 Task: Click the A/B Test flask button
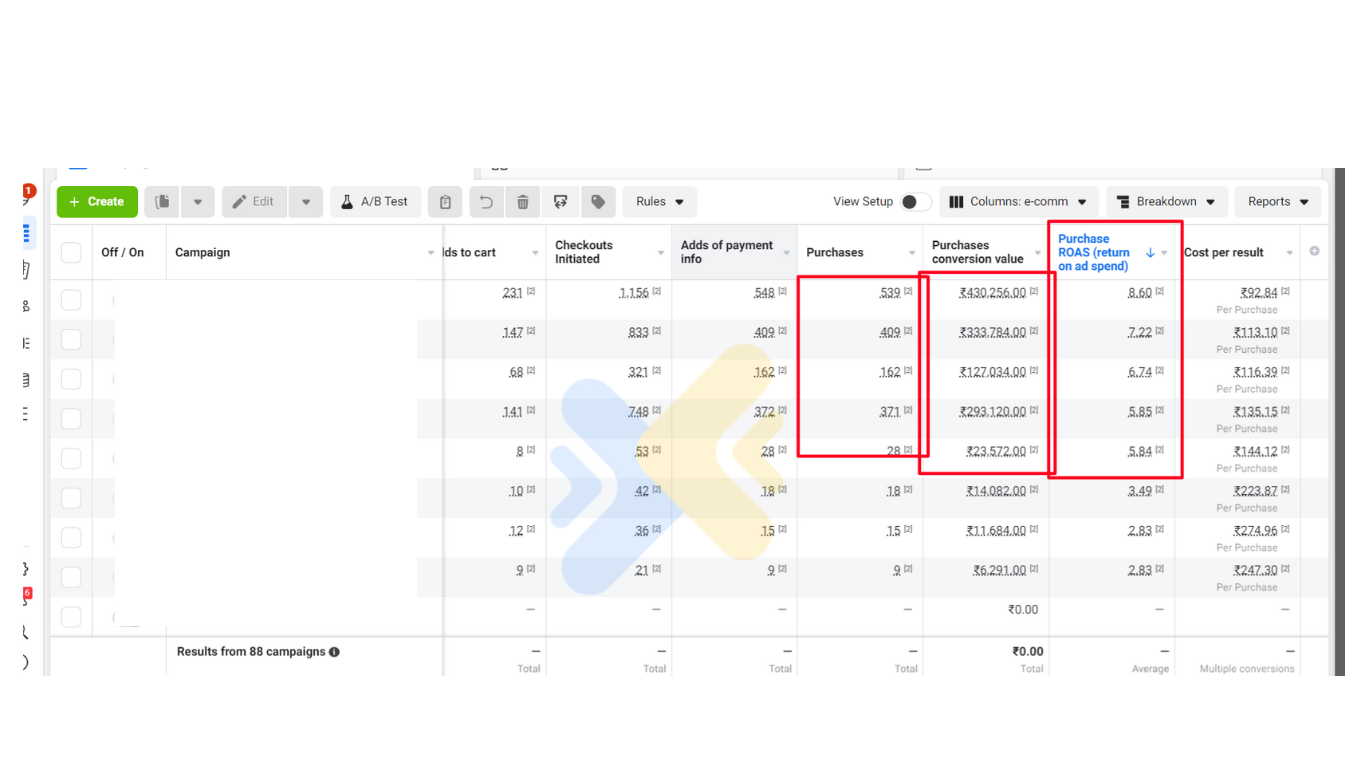(x=375, y=202)
